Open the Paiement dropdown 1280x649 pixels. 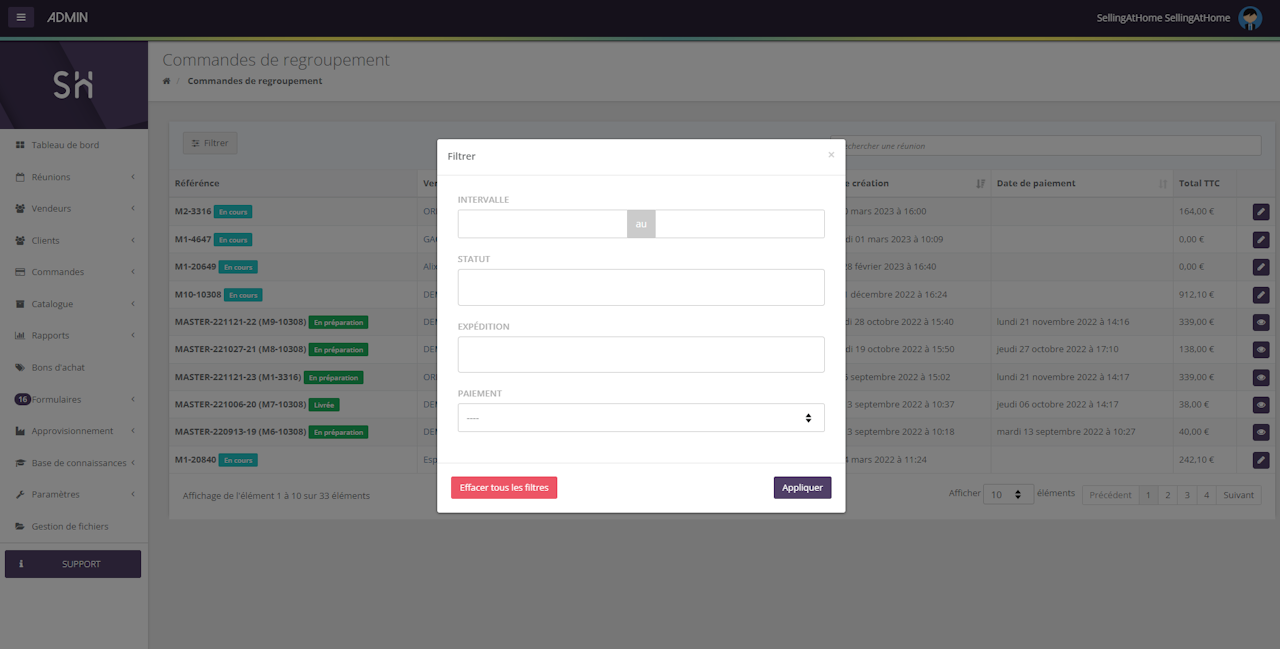(641, 418)
